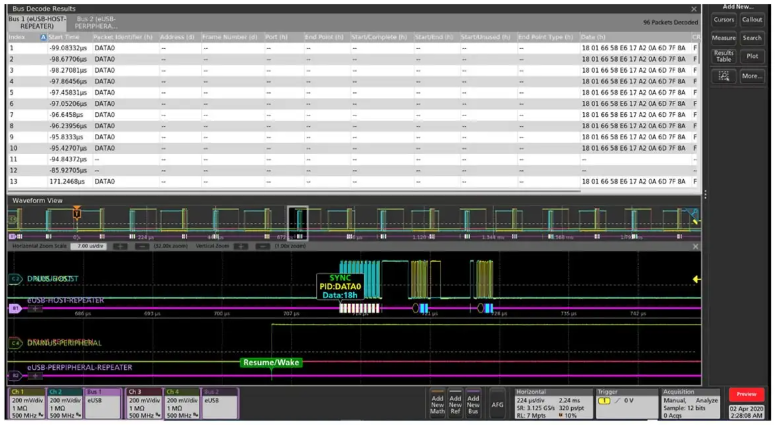Open Ch 2 settings badge
Viewport: 775px width, 425px height.
click(65, 403)
